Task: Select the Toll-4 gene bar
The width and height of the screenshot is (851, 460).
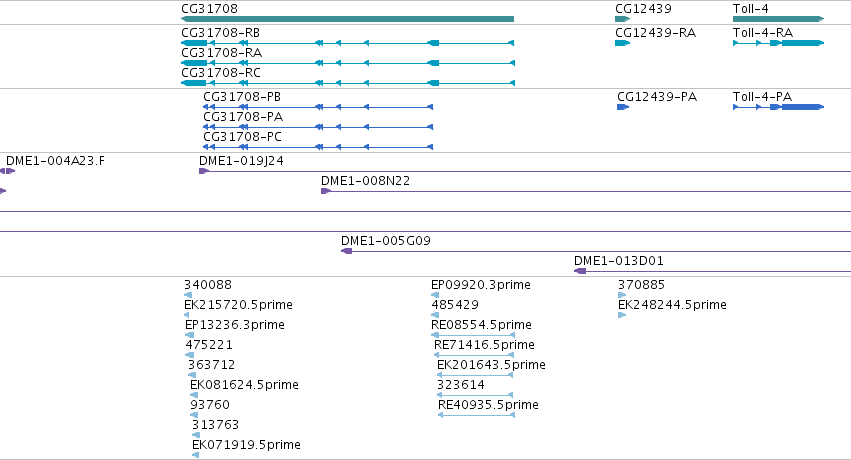Action: [778, 19]
